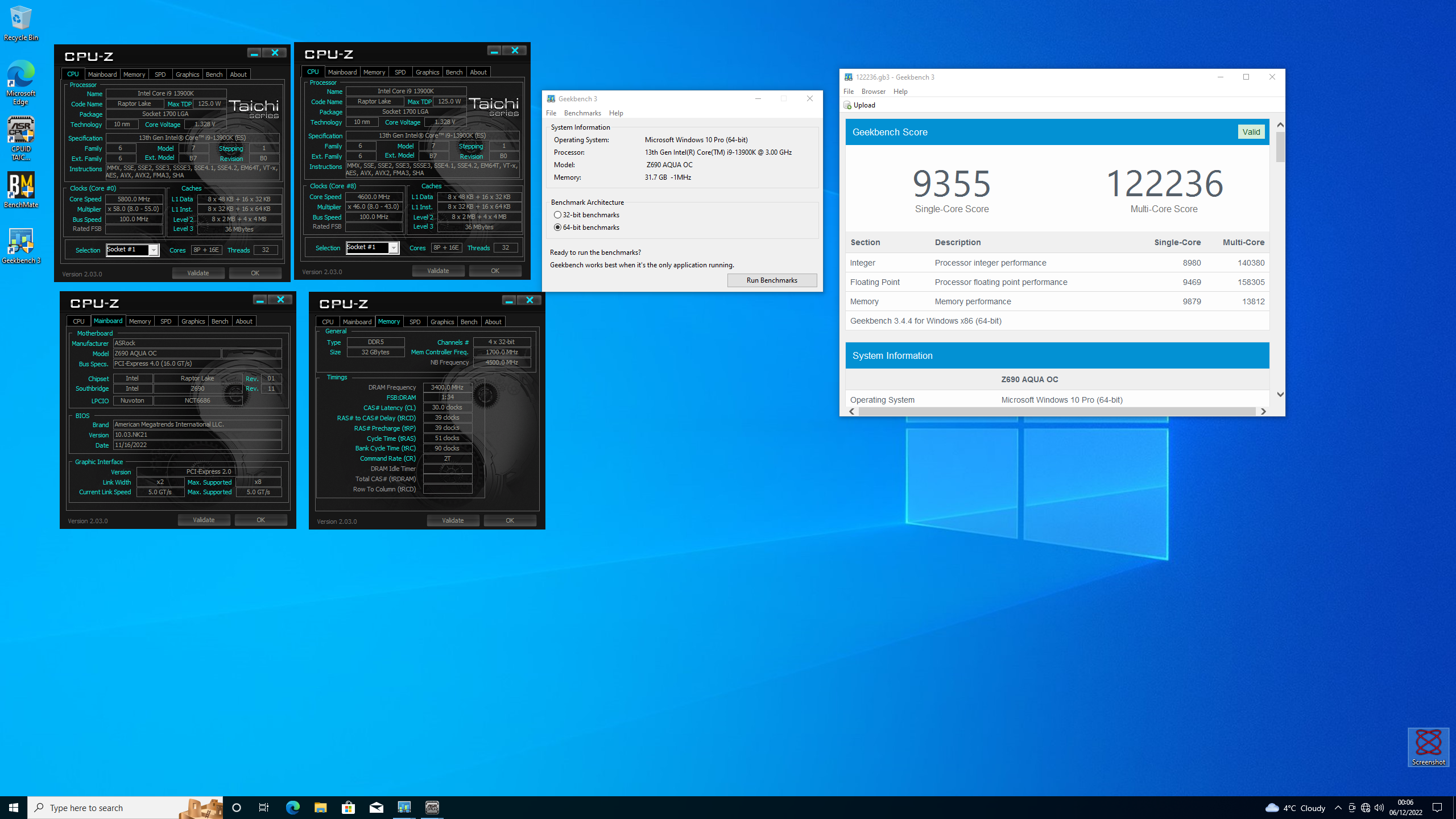The image size is (1456, 819).
Task: Open the notification center icon
Action: click(1437, 808)
